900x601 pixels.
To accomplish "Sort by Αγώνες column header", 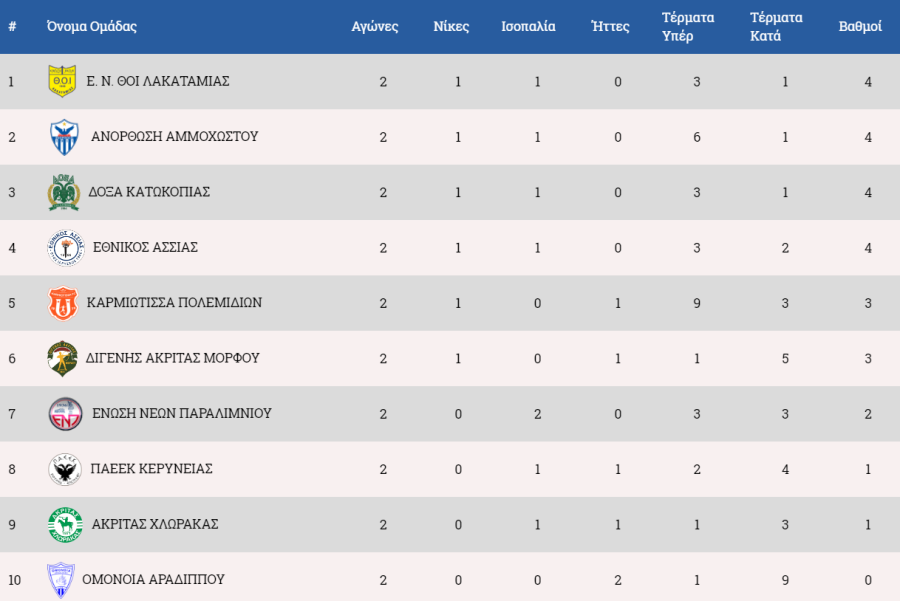I will point(375,26).
